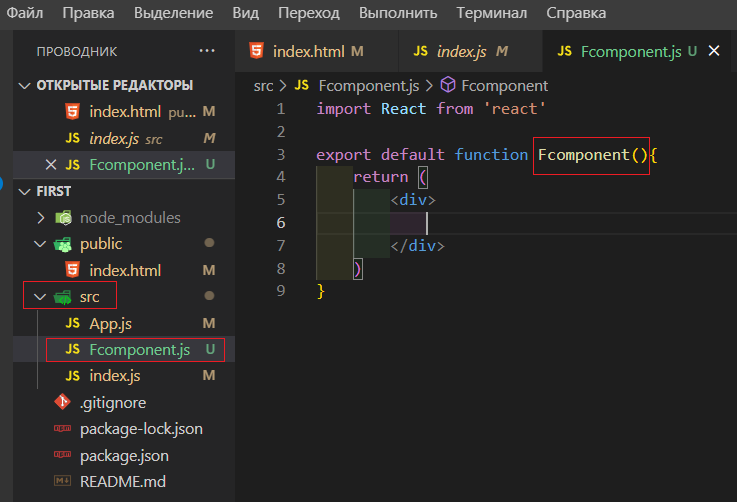The width and height of the screenshot is (737, 502).
Task: Click the HTML5 icon on index.html tab
Action: coord(256,51)
